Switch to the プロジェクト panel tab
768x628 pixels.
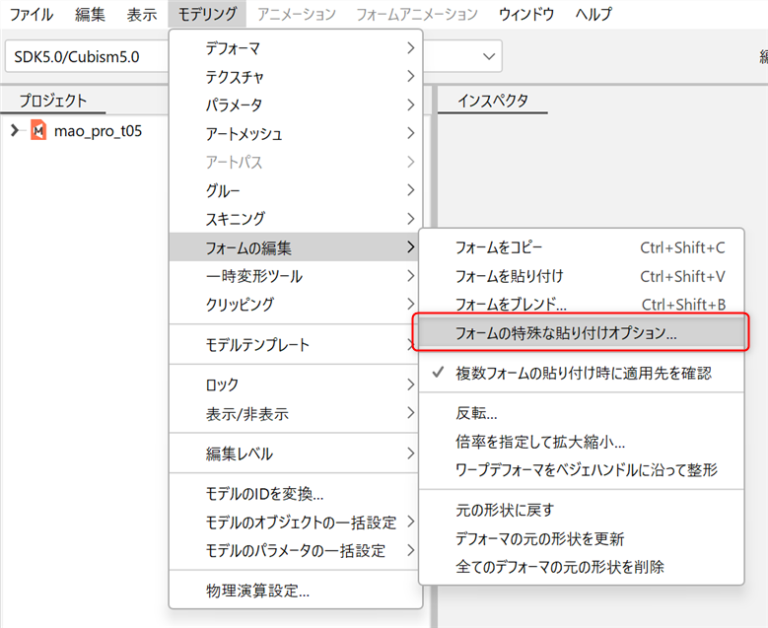53,100
